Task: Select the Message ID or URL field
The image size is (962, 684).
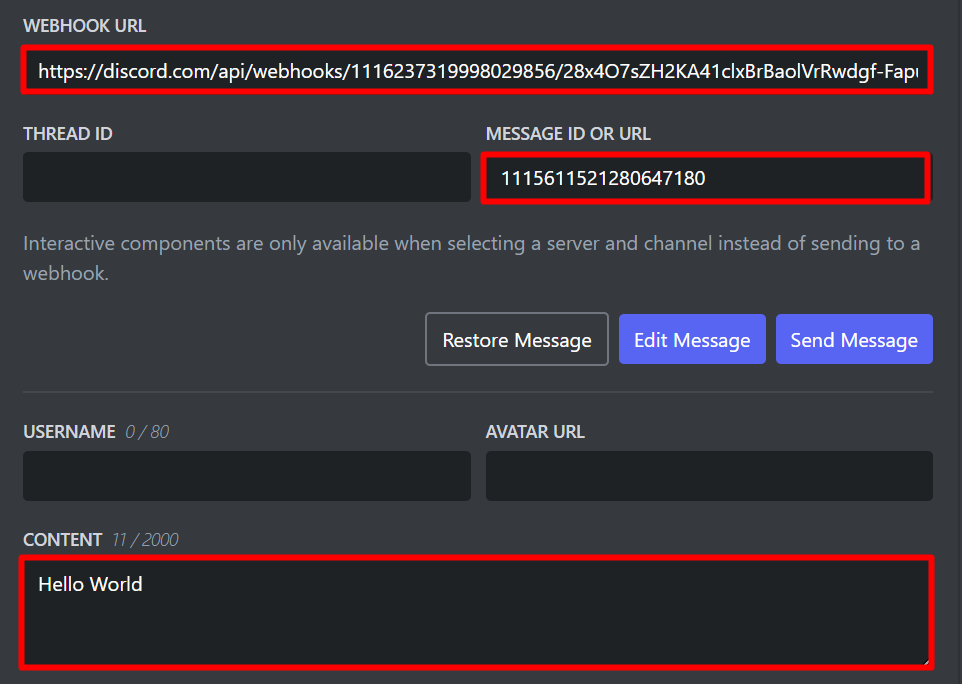Action: [x=706, y=178]
